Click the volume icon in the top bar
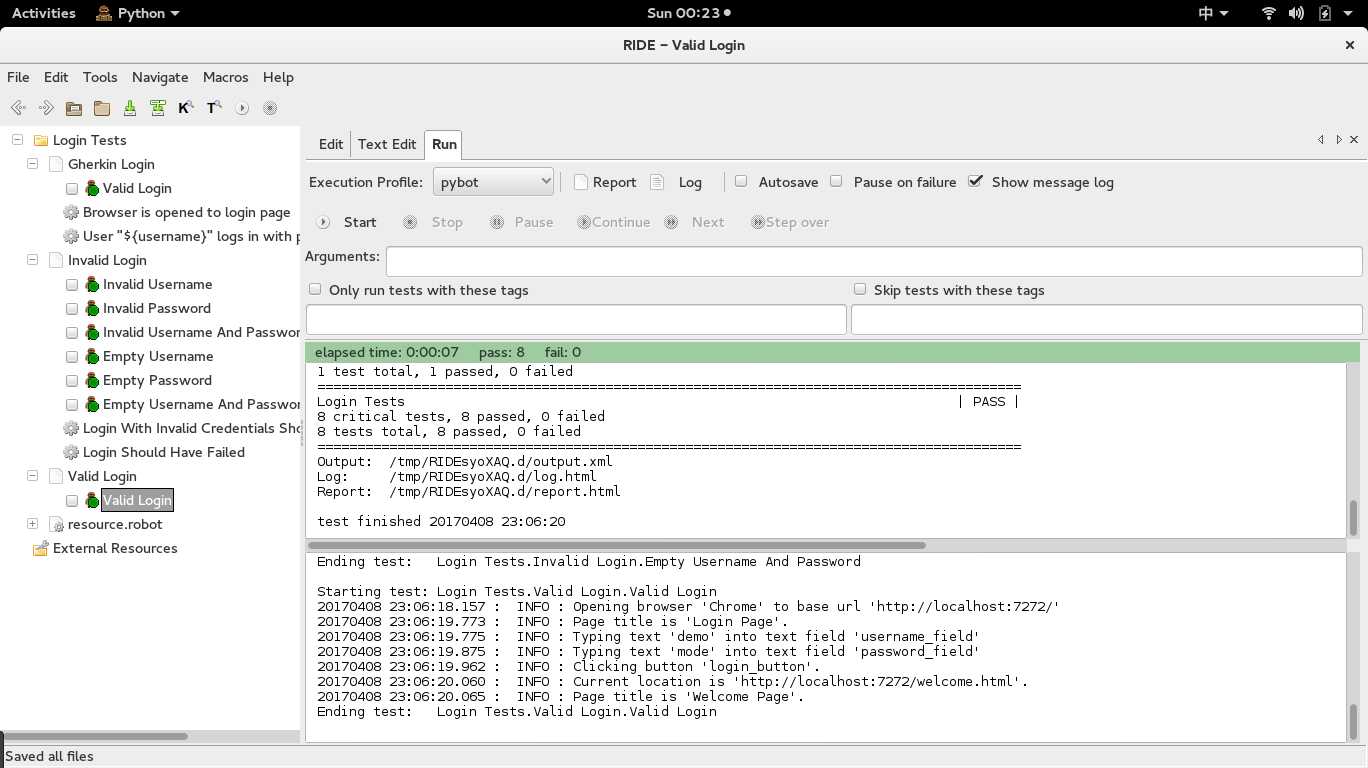The width and height of the screenshot is (1368, 768). click(1296, 13)
